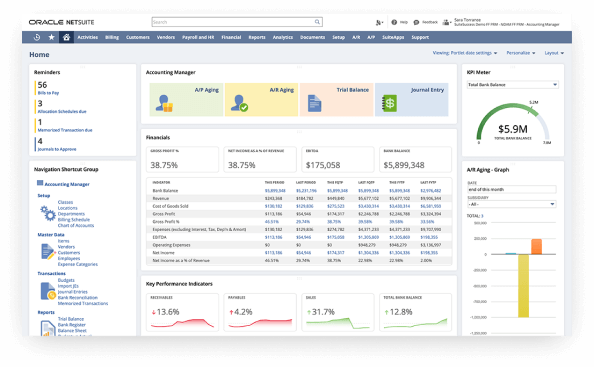Screen dimensions: 594x367
Task: Open the Customers menu
Action: pyautogui.click(x=138, y=37)
